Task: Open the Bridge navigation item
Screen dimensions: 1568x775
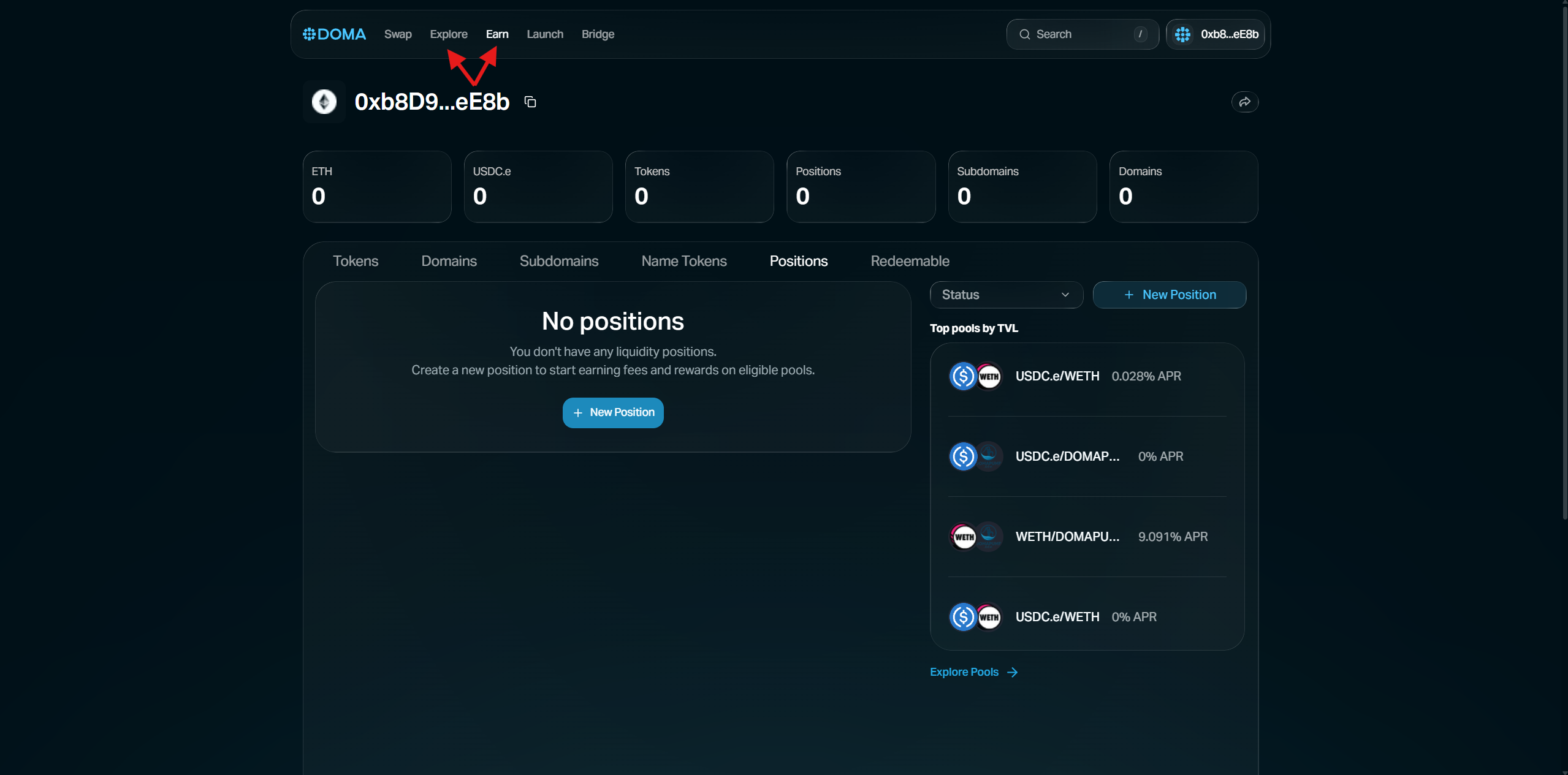Action: (598, 34)
